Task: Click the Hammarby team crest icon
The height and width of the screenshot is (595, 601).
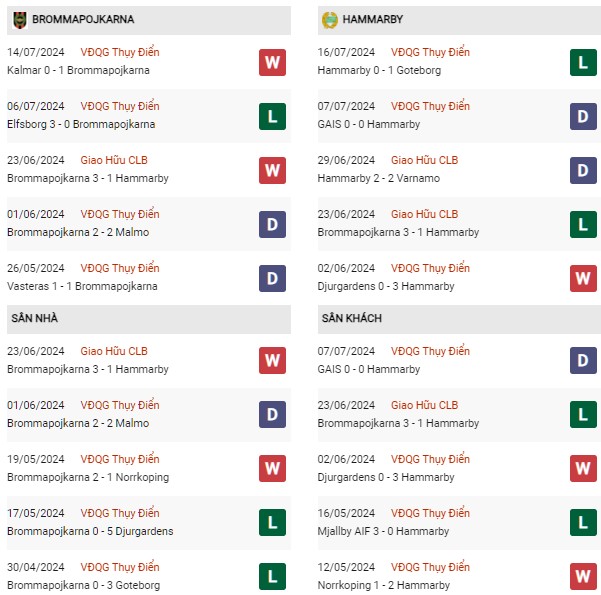Action: [x=330, y=20]
